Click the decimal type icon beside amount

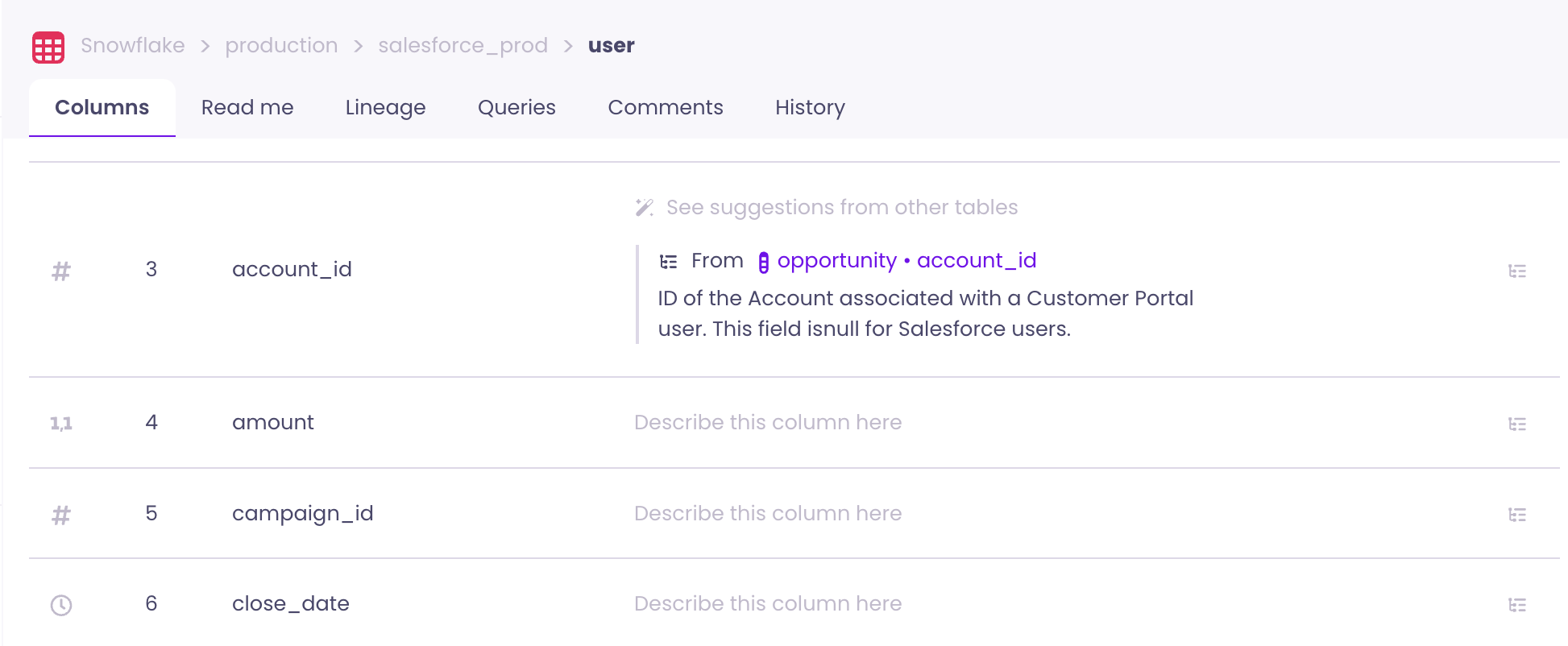(x=61, y=424)
